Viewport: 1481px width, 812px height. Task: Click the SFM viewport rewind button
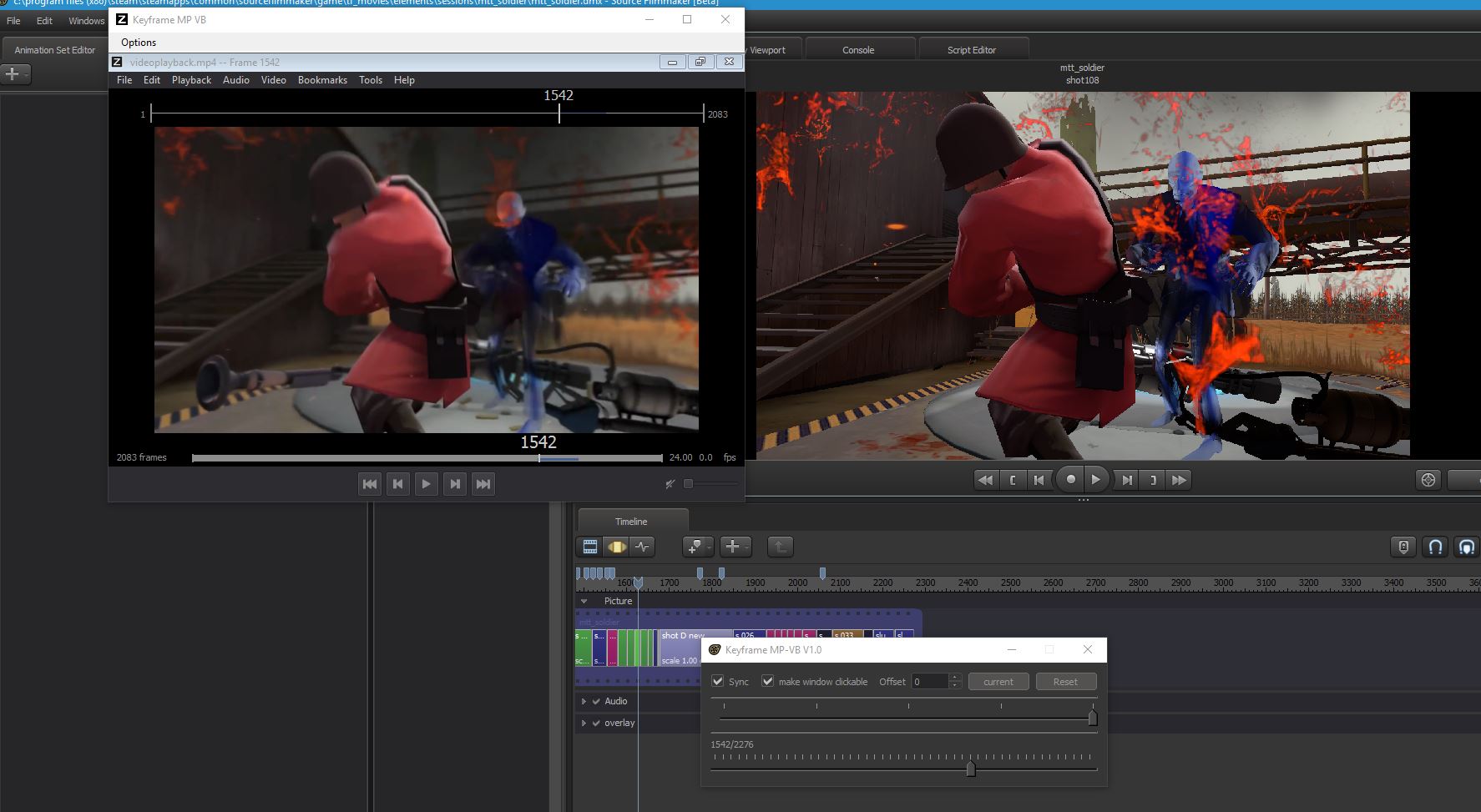click(x=985, y=480)
